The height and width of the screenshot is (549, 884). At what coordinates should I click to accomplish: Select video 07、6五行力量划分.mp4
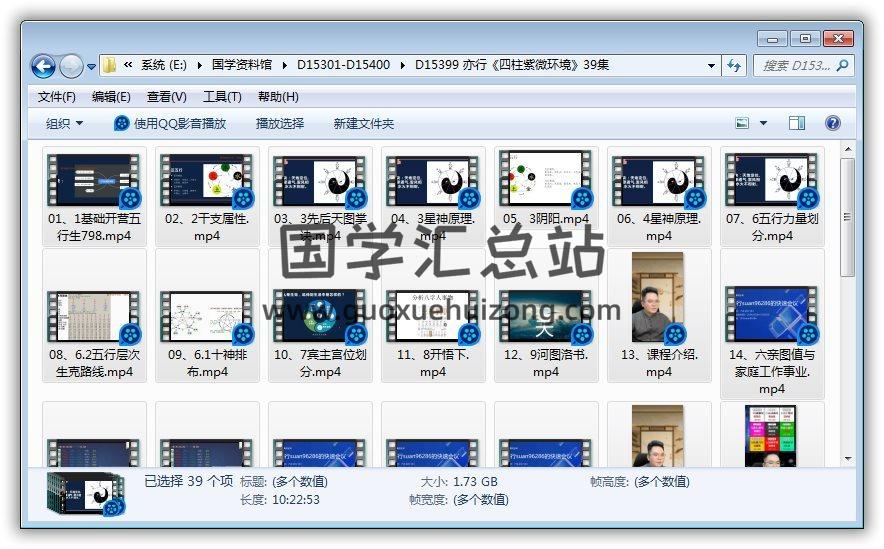point(772,196)
